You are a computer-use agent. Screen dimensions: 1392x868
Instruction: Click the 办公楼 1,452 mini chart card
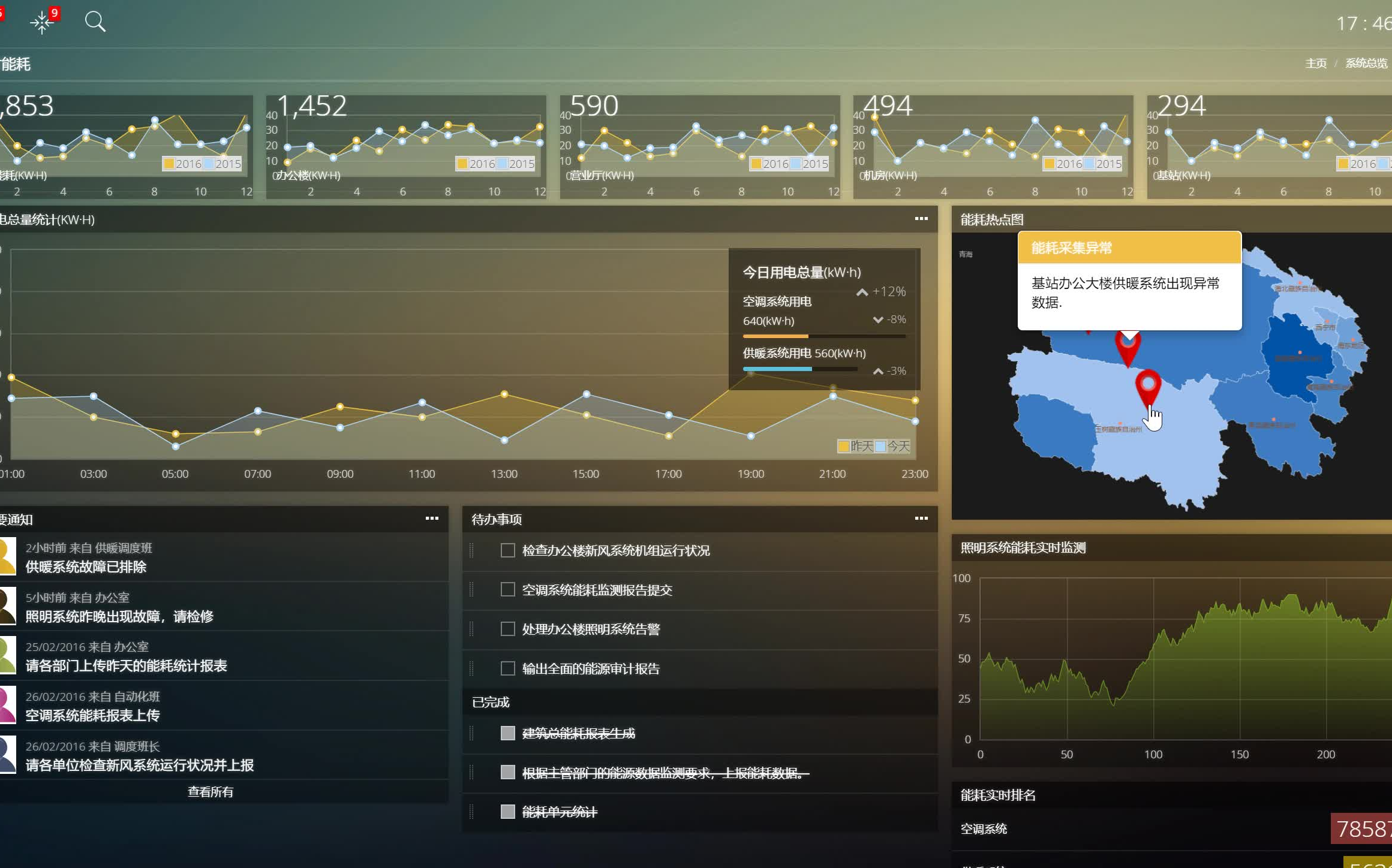click(x=406, y=147)
